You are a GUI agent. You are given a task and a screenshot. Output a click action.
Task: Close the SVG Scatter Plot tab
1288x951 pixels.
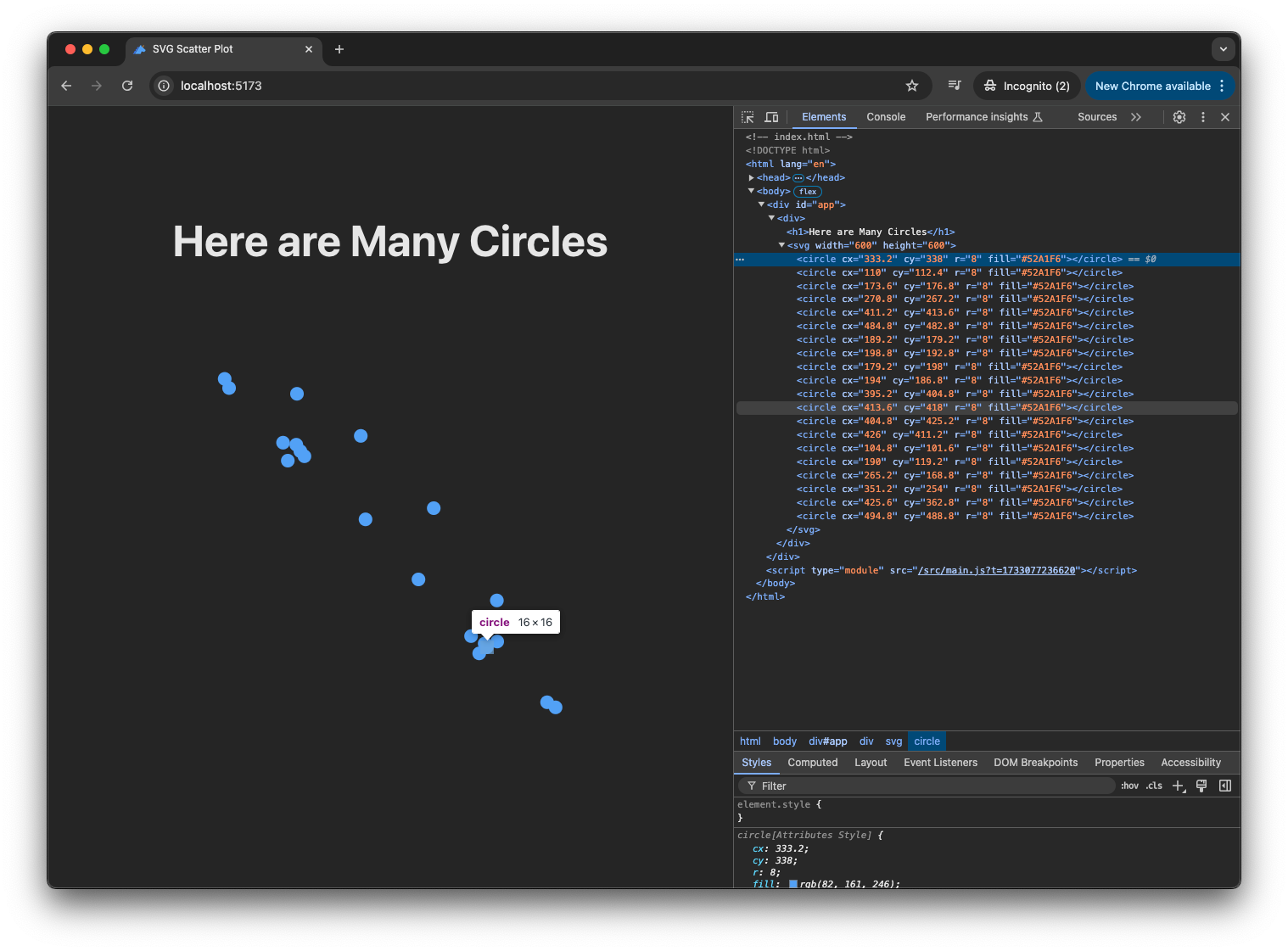tap(309, 49)
